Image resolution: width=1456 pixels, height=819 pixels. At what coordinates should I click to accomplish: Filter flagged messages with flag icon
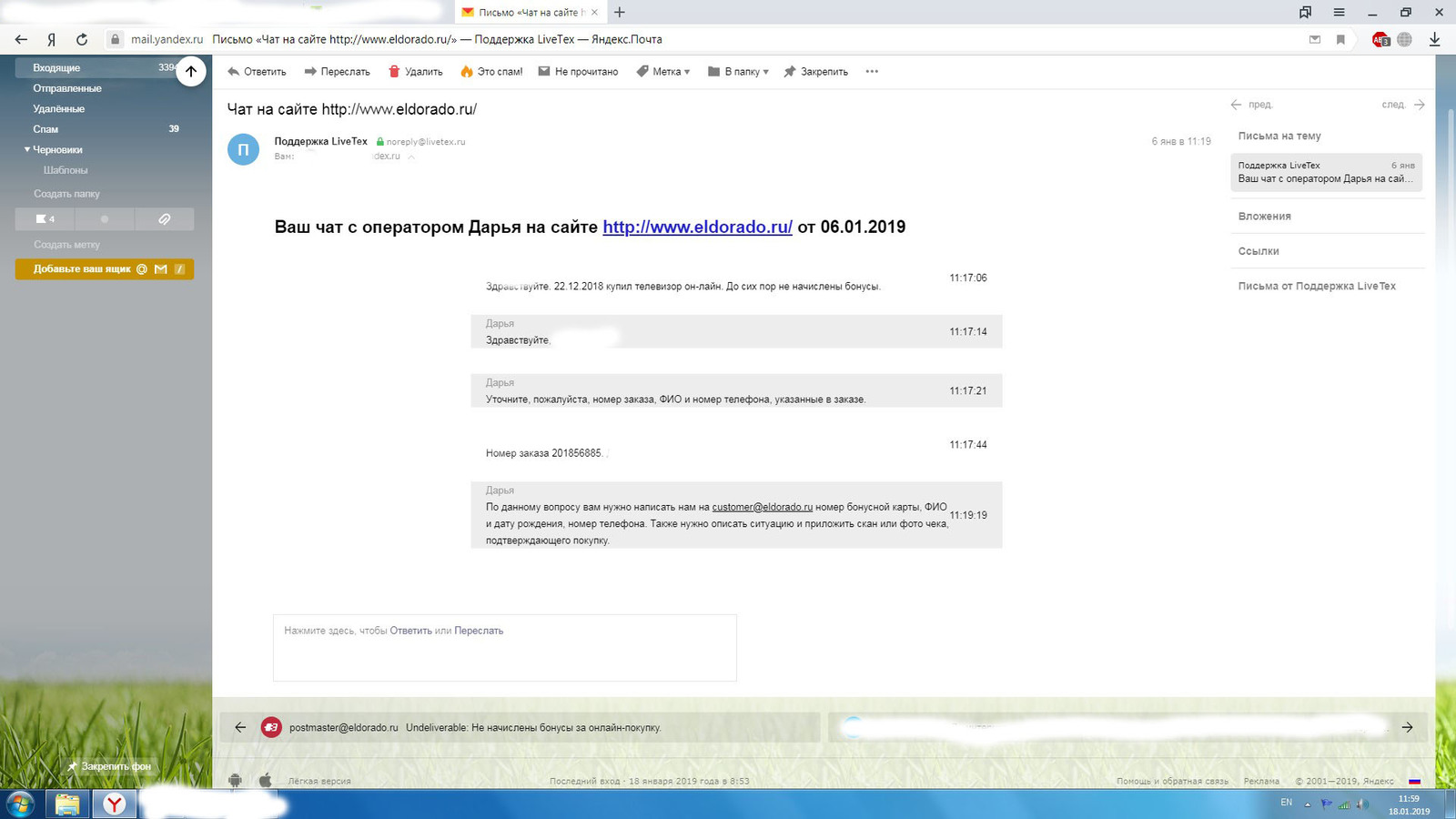pos(45,219)
